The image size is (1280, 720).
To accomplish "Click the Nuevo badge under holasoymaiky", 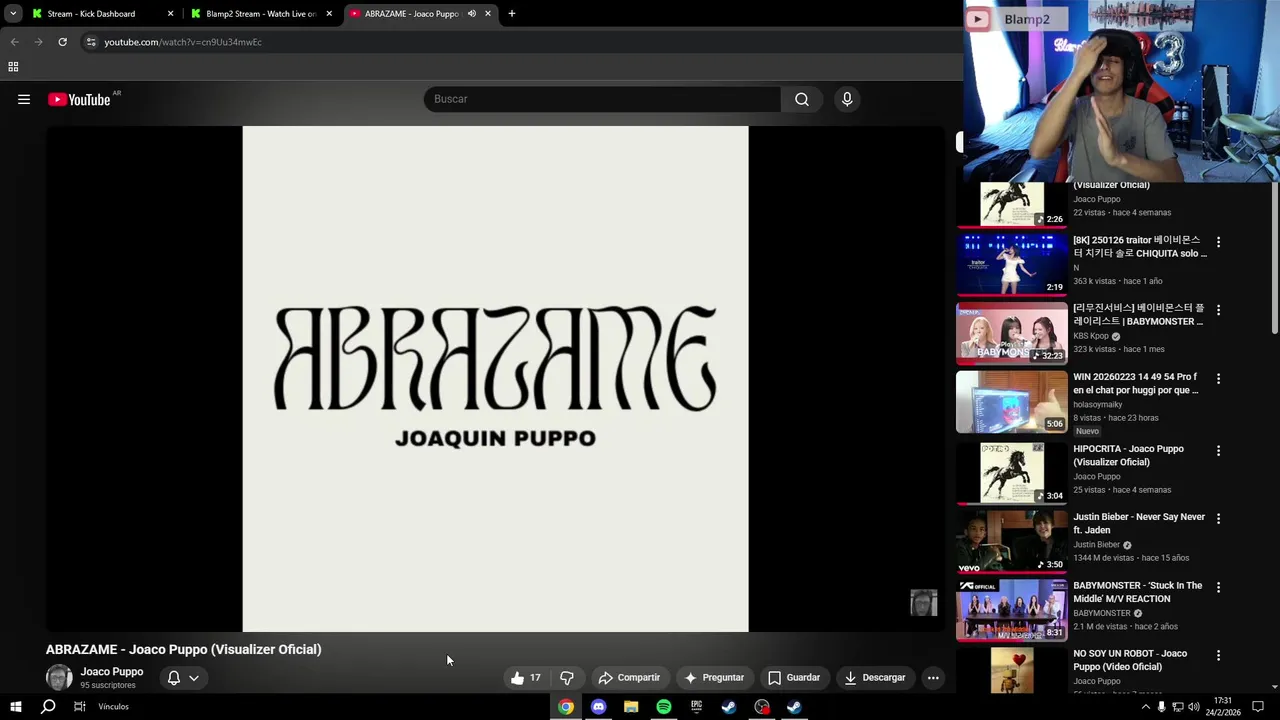I will click(x=1087, y=431).
